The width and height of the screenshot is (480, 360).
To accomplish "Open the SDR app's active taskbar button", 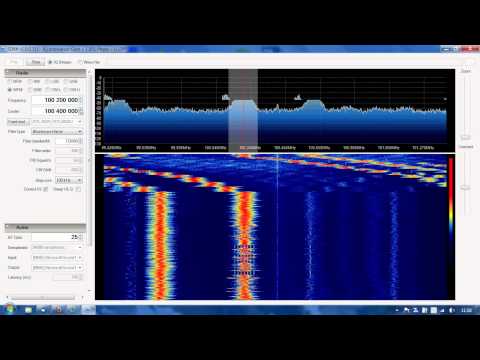I will tap(89, 310).
